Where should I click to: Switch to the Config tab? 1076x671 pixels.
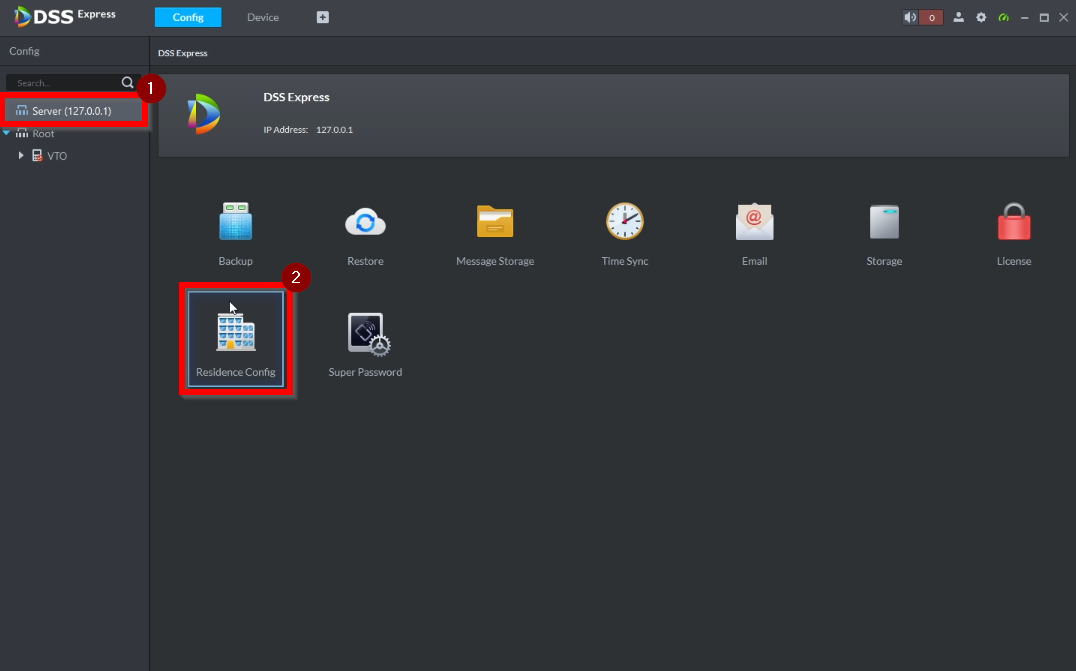pos(188,17)
